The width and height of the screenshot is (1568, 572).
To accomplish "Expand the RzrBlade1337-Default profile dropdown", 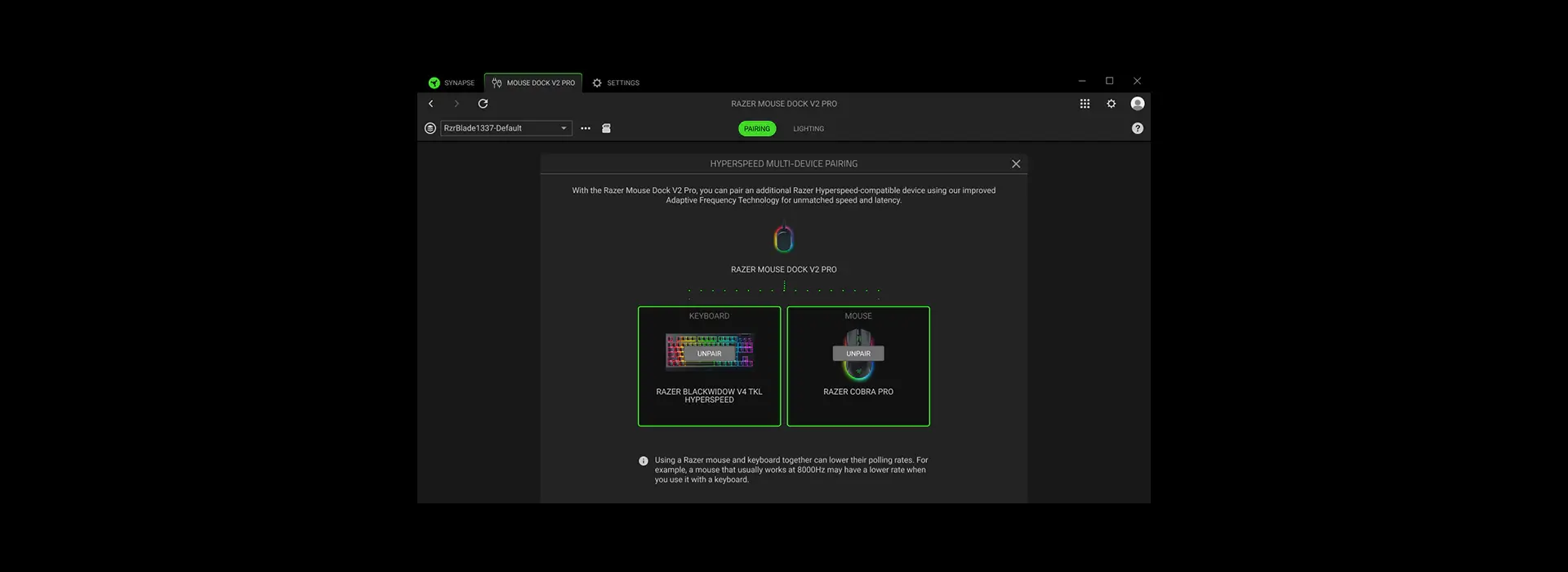I will (506, 128).
